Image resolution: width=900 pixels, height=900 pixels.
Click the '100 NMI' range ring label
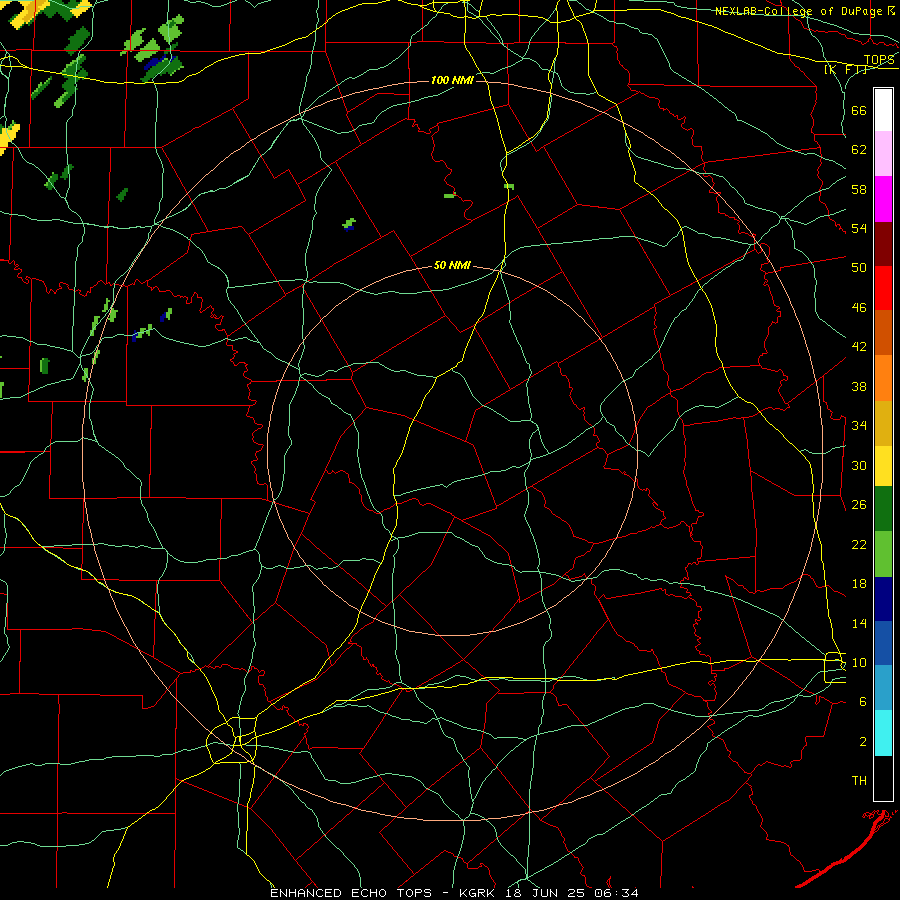pyautogui.click(x=452, y=80)
